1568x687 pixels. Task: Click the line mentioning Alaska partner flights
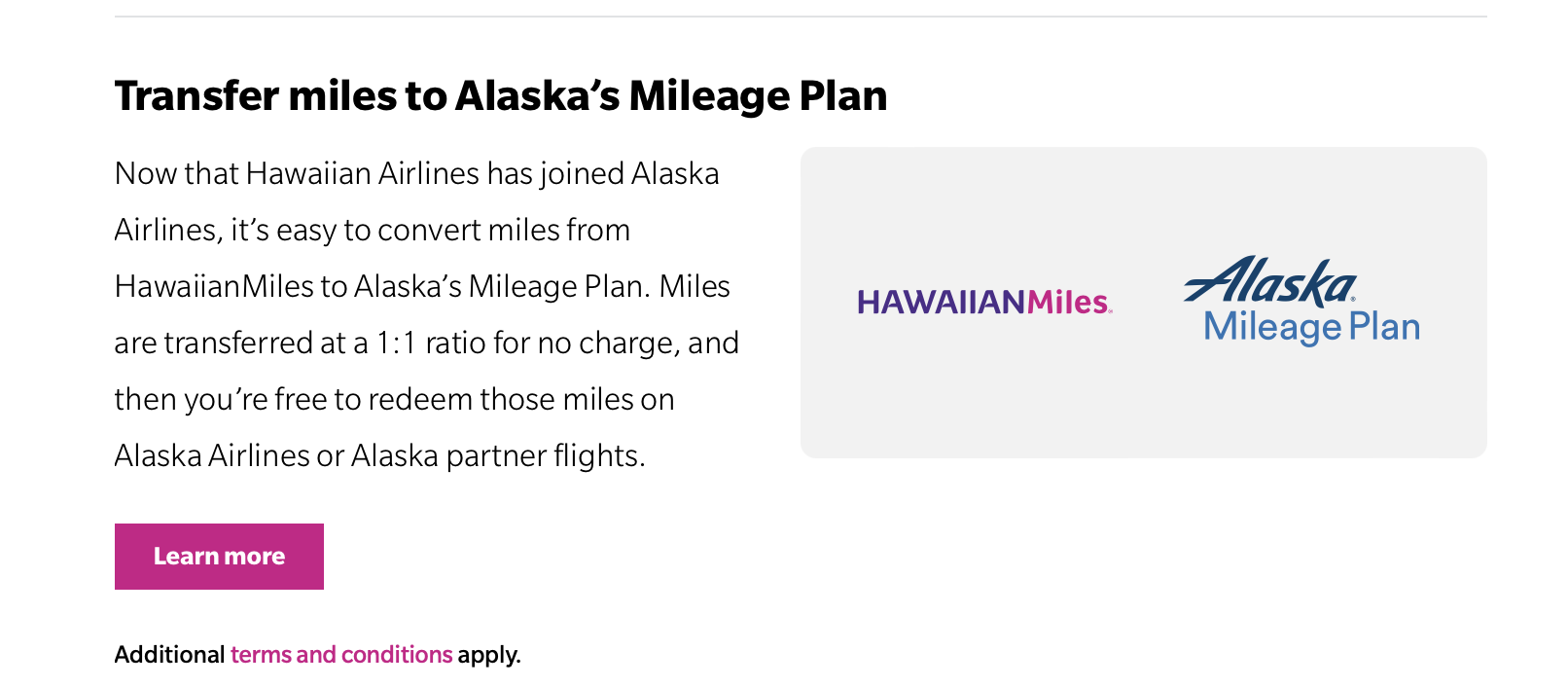pos(380,456)
